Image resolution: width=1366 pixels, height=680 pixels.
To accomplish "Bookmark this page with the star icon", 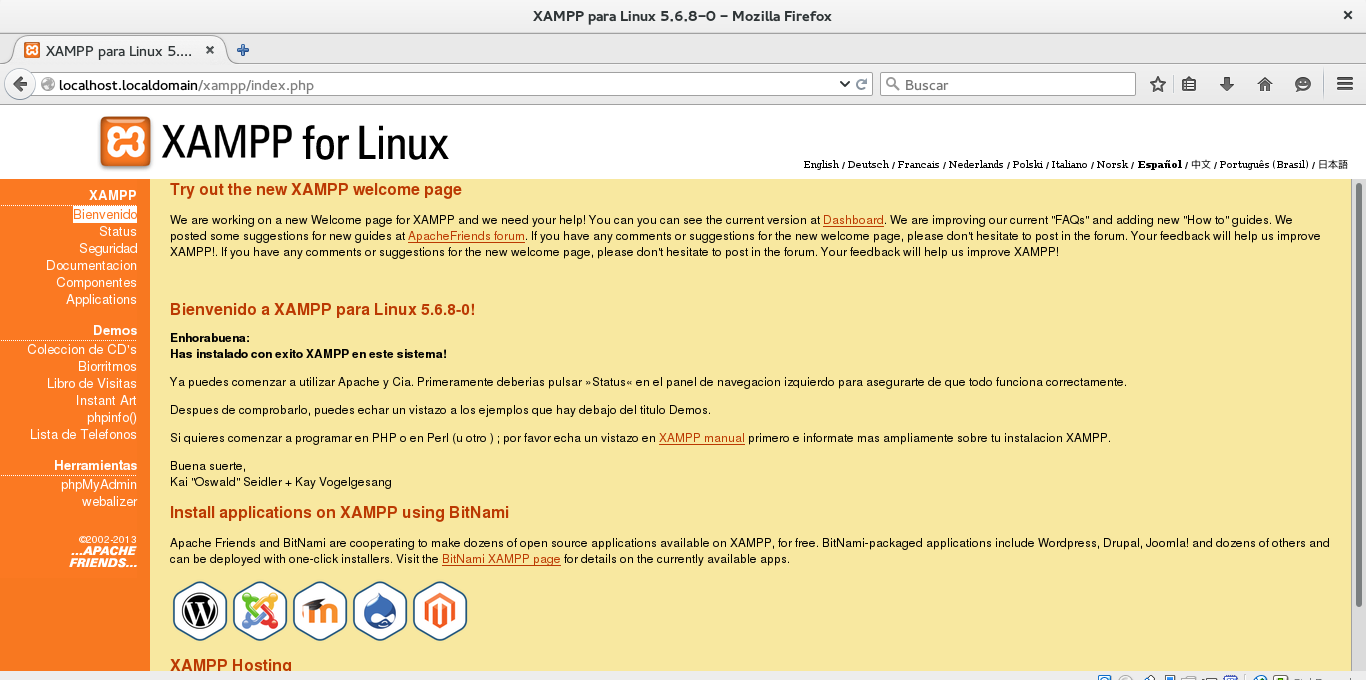I will pyautogui.click(x=1158, y=85).
